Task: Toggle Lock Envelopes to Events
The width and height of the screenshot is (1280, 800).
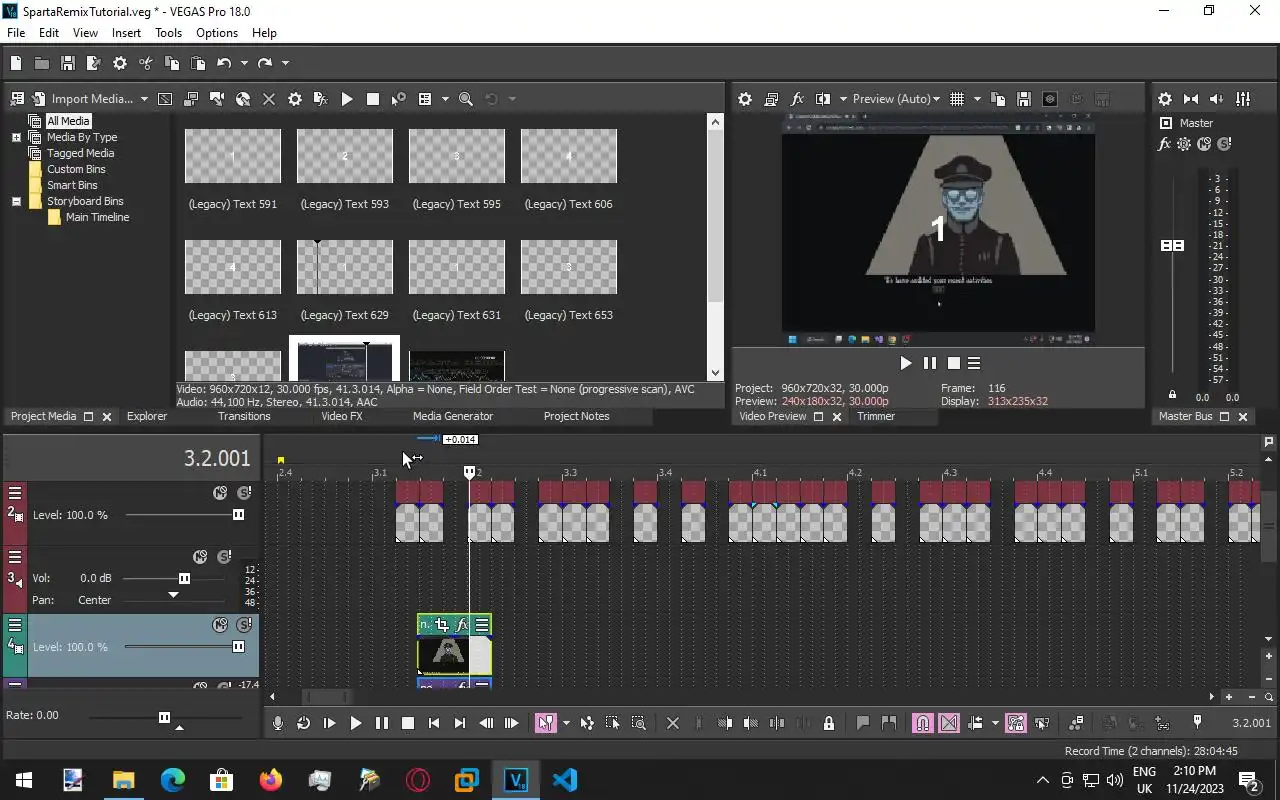Action: tap(1016, 723)
